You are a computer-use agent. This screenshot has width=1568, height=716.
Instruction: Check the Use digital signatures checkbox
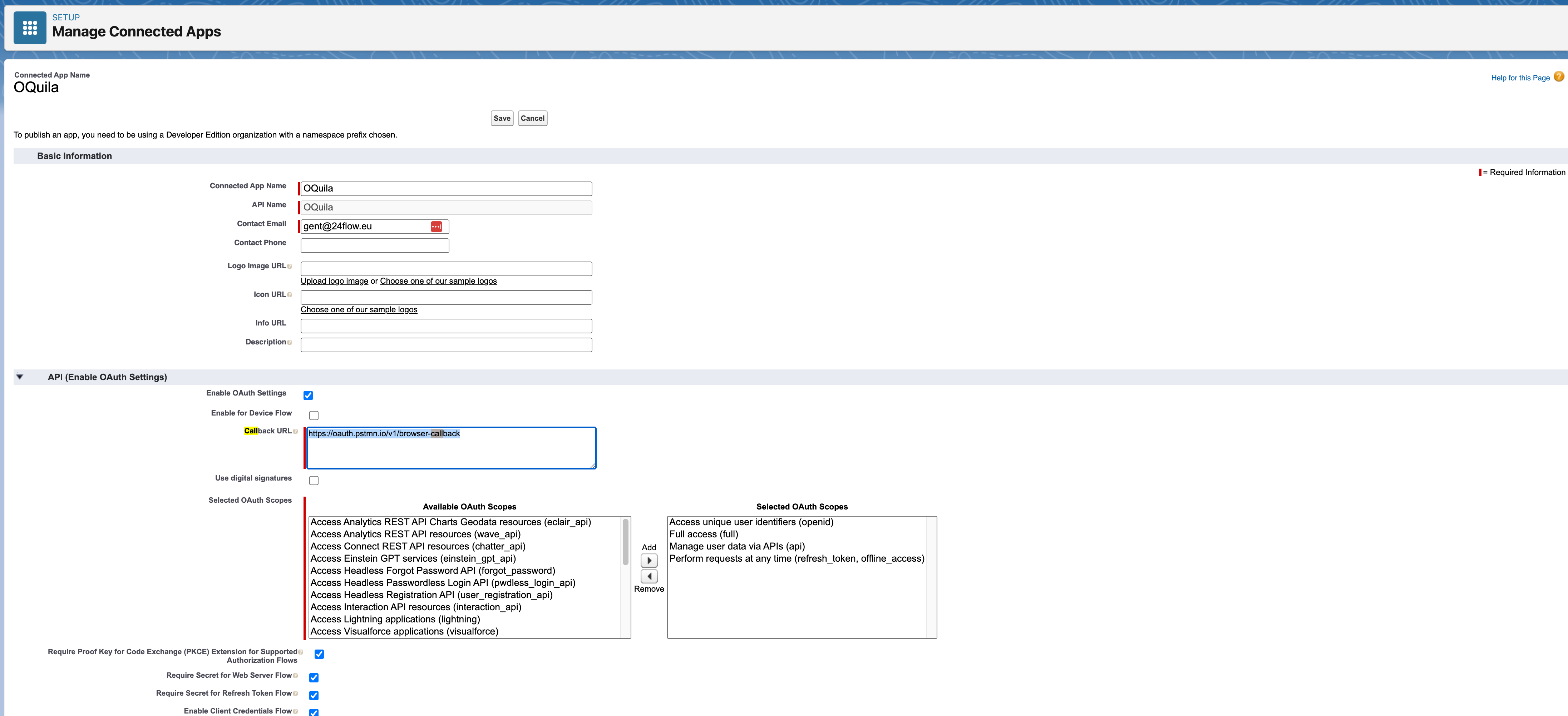(x=314, y=481)
